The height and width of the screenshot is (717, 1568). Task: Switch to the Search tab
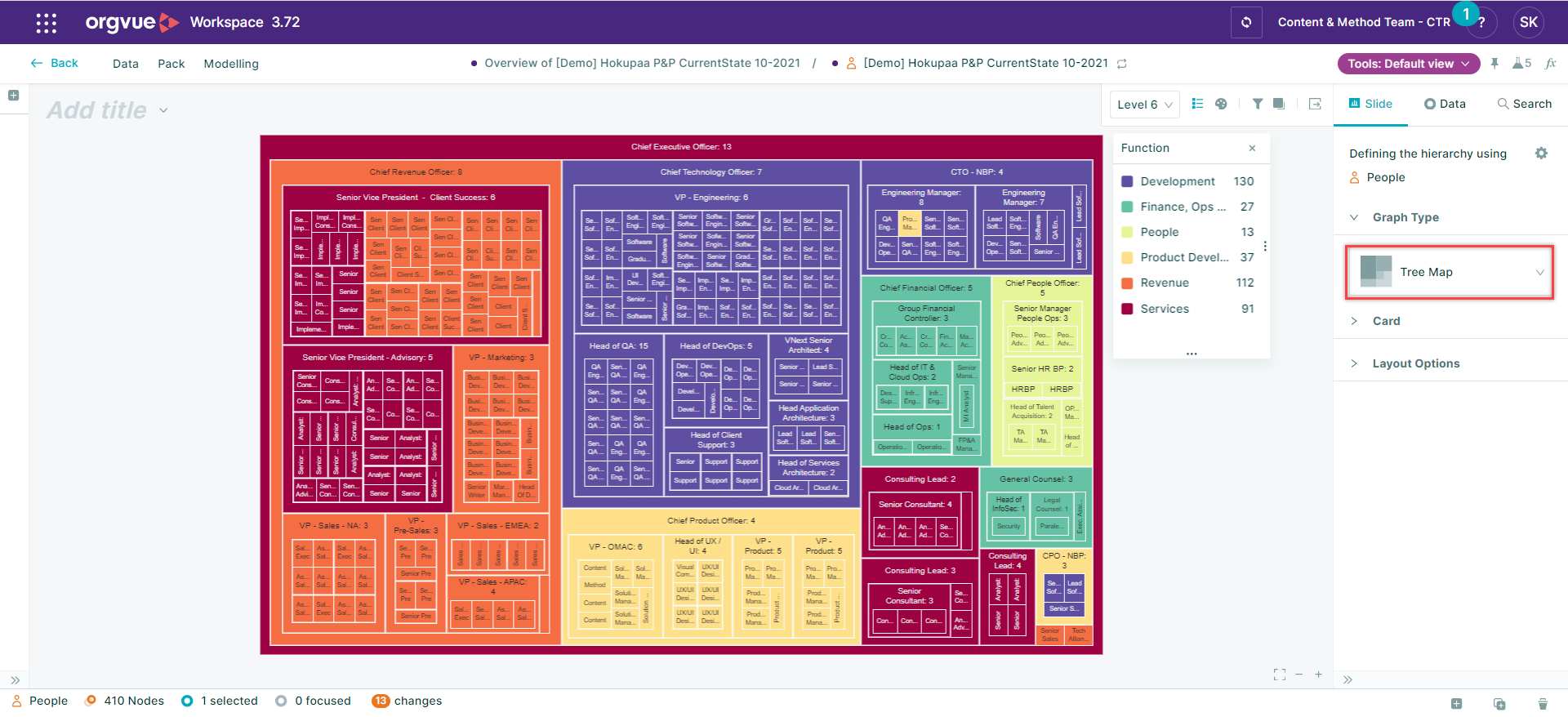click(x=1524, y=104)
